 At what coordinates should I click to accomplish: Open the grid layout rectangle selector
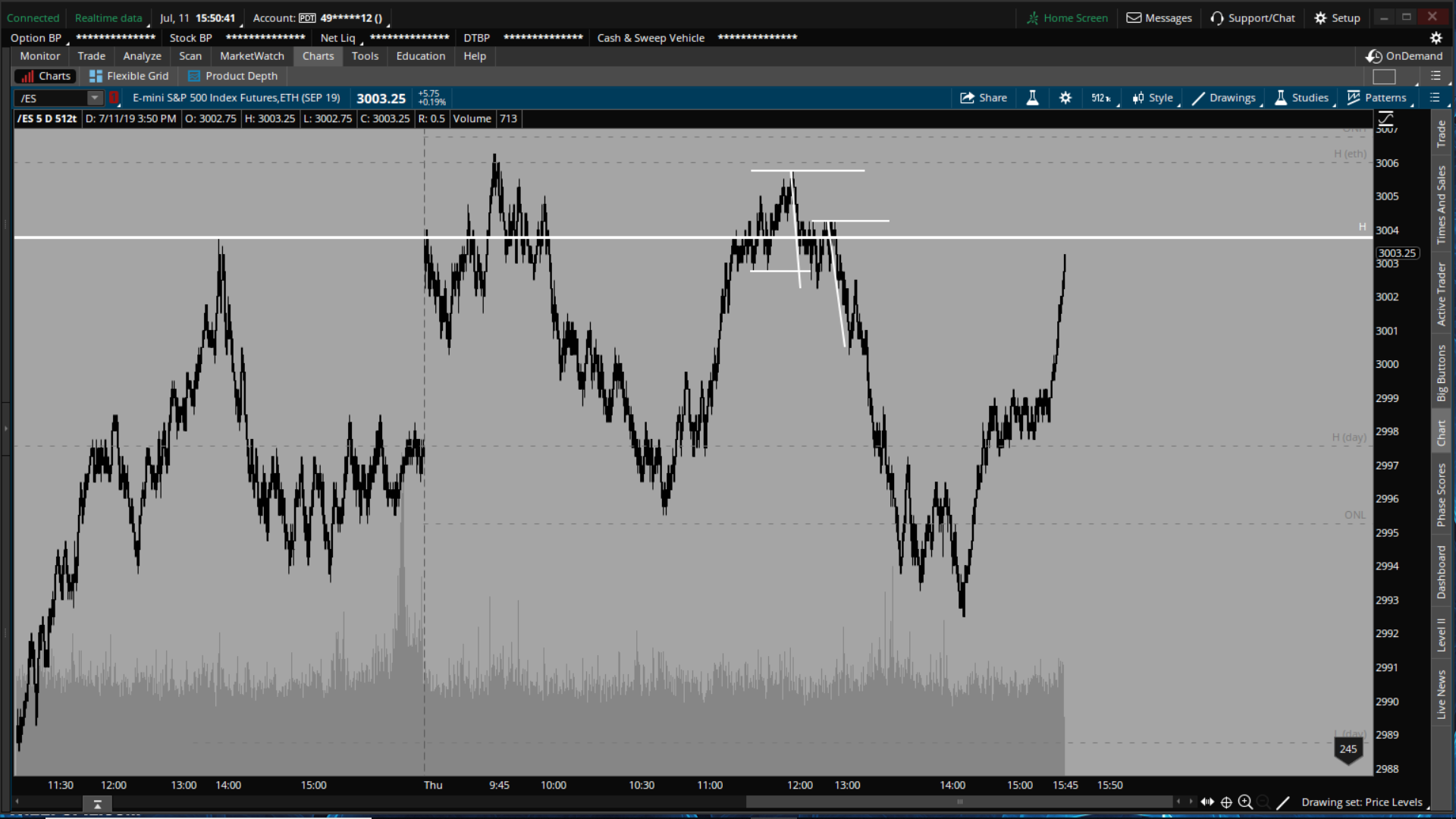pos(1384,77)
